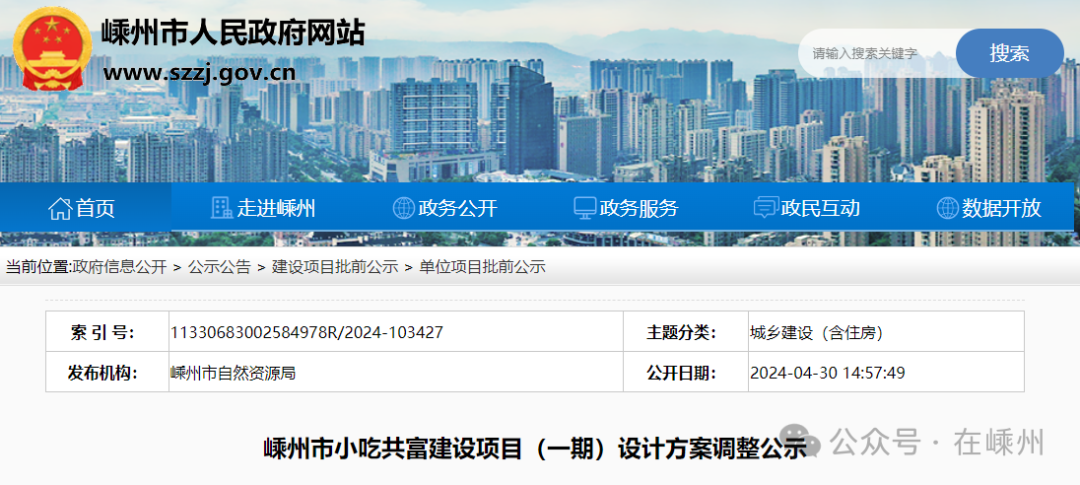Click the chat bubble icon beside 政民互动

765,208
